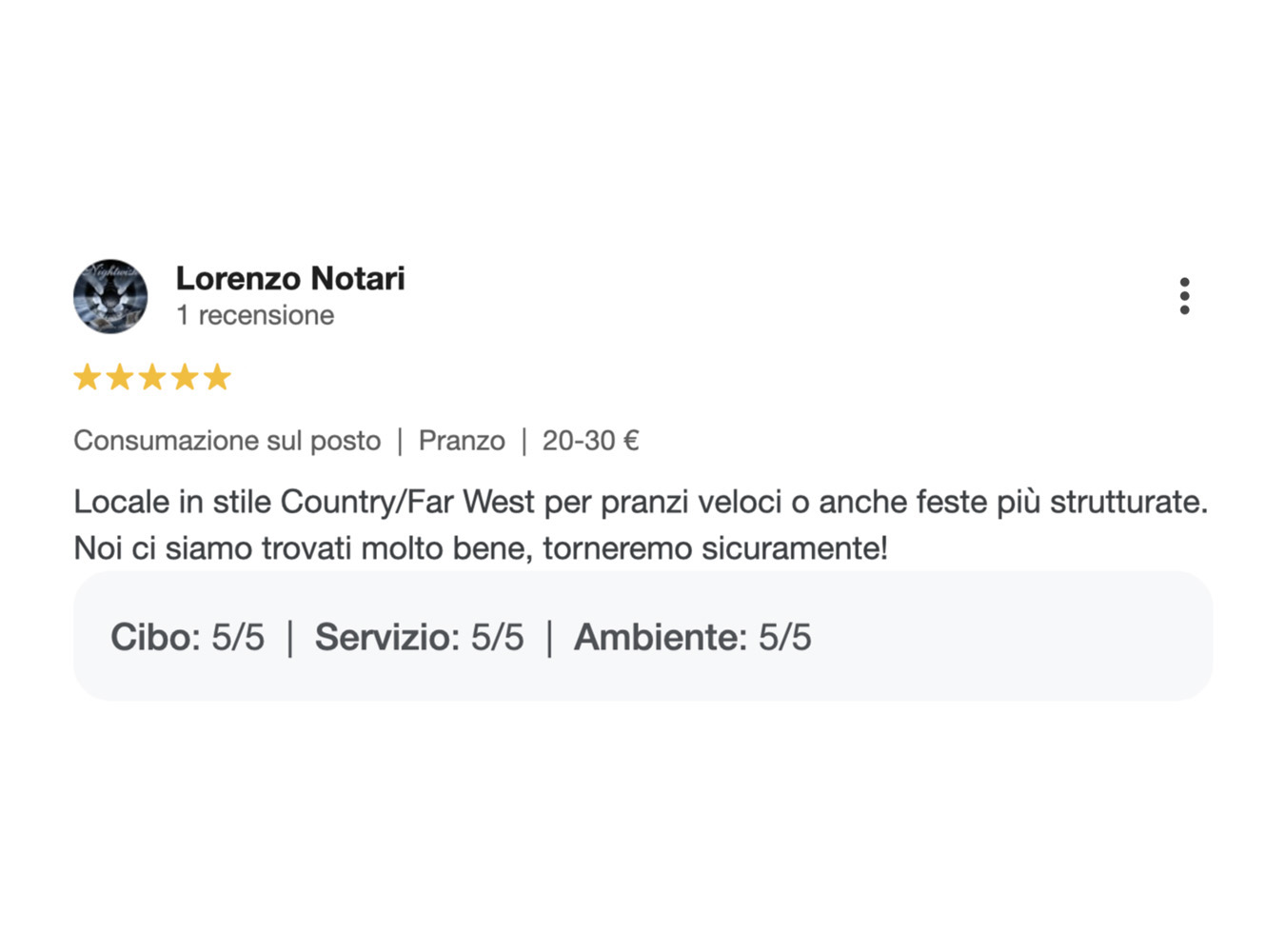The width and height of the screenshot is (1285, 952).
Task: Click Lorenzo Notari's round profile avatar
Action: tap(110, 296)
